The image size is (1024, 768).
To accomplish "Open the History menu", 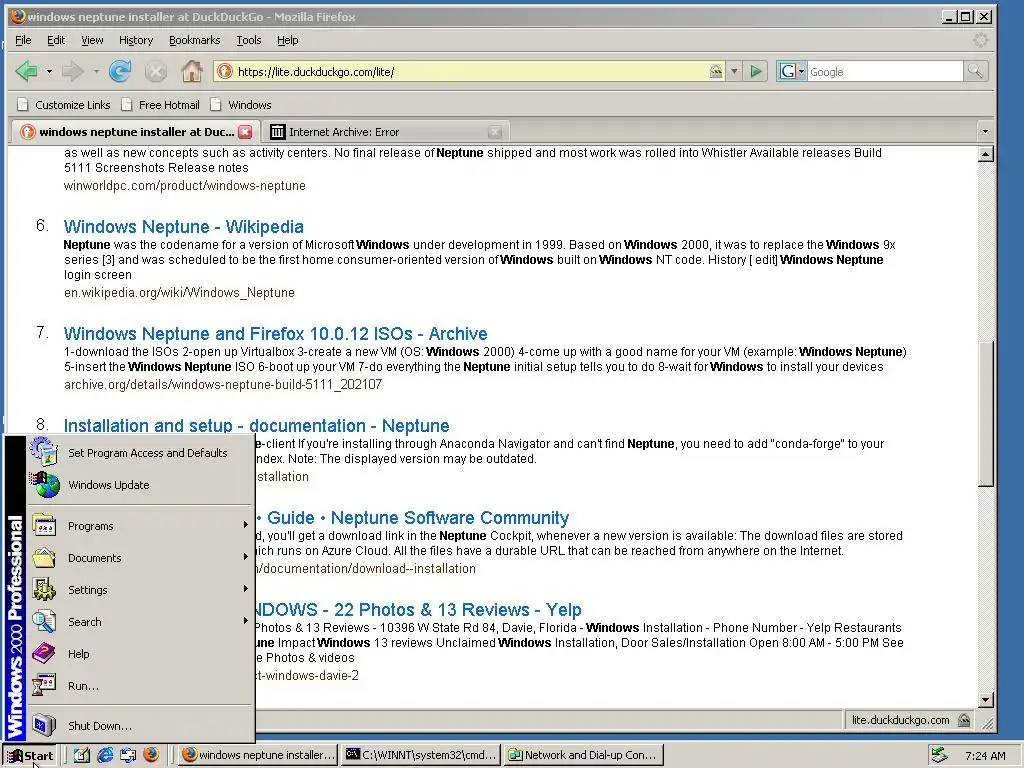I will pyautogui.click(x=136, y=40).
